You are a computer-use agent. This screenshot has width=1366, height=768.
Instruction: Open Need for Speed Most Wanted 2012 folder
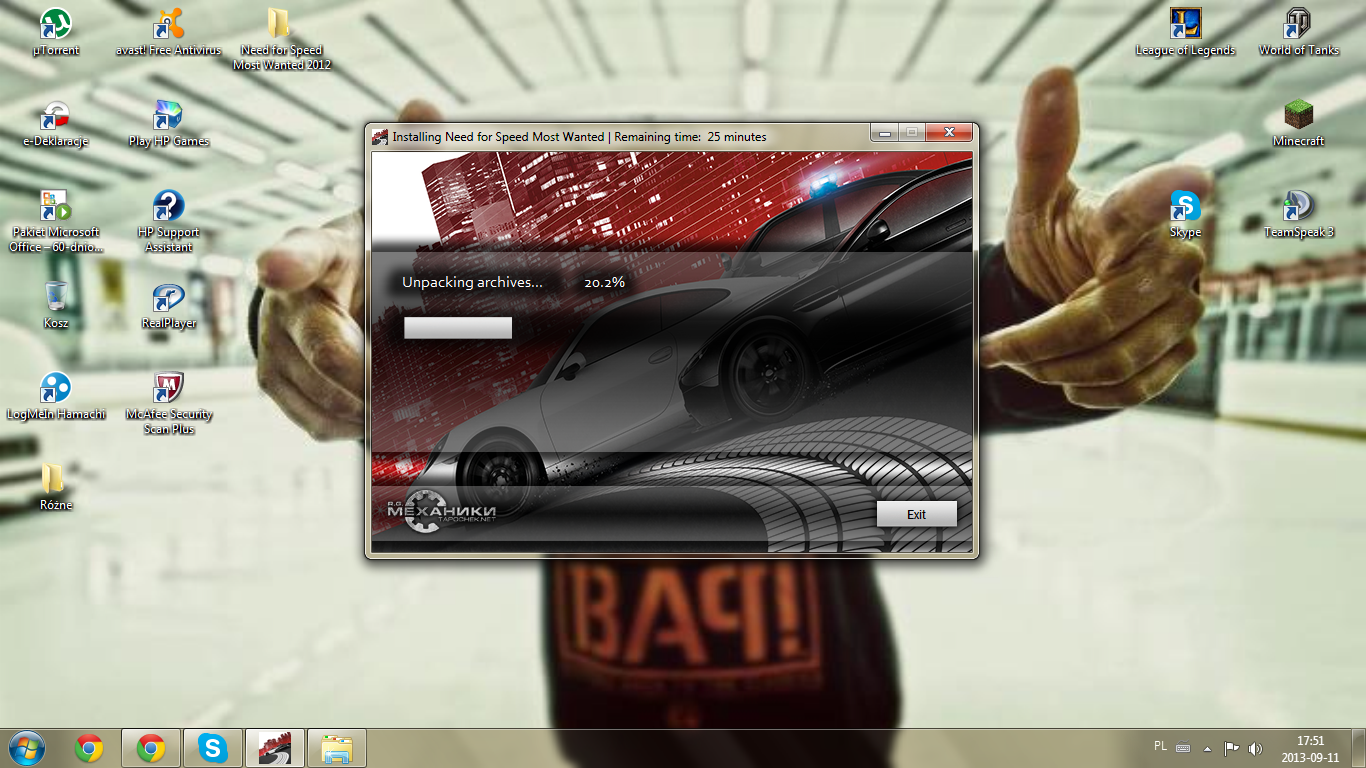tap(281, 39)
